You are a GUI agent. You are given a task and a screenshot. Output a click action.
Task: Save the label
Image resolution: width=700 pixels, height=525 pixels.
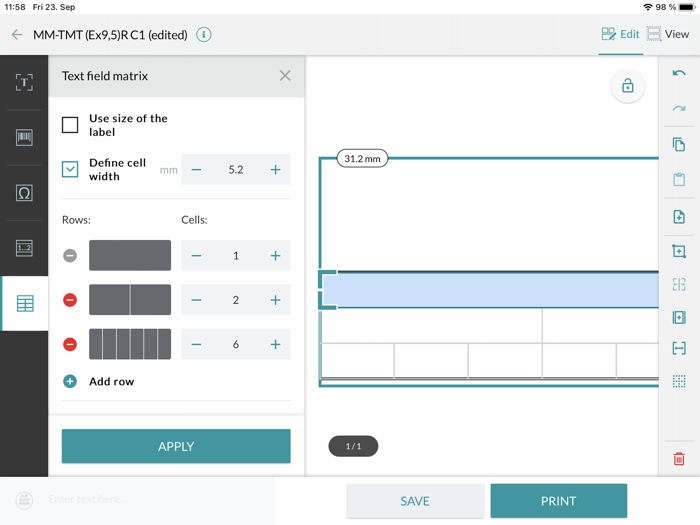415,501
